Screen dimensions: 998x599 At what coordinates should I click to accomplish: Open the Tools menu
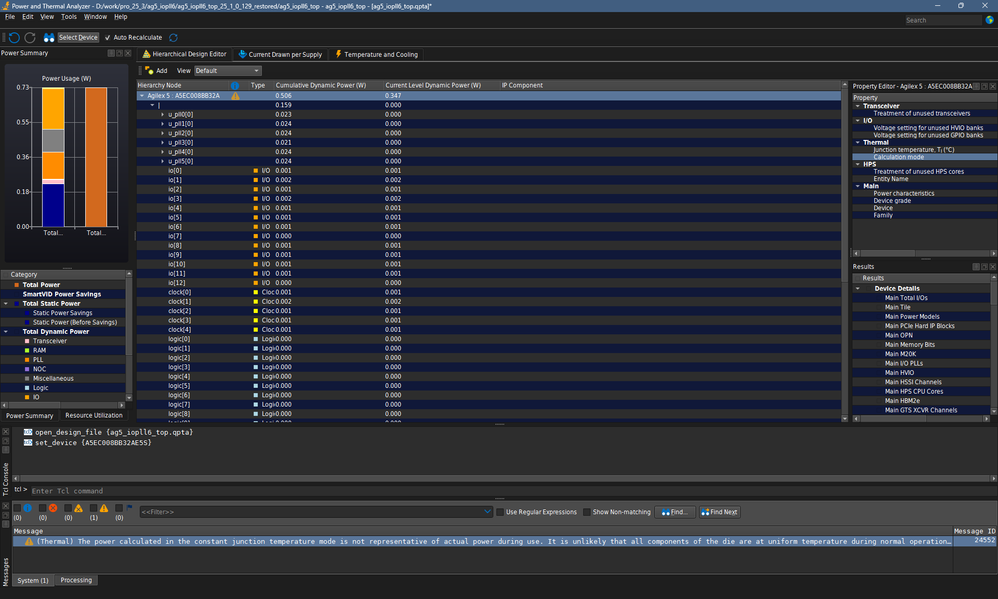(x=68, y=17)
